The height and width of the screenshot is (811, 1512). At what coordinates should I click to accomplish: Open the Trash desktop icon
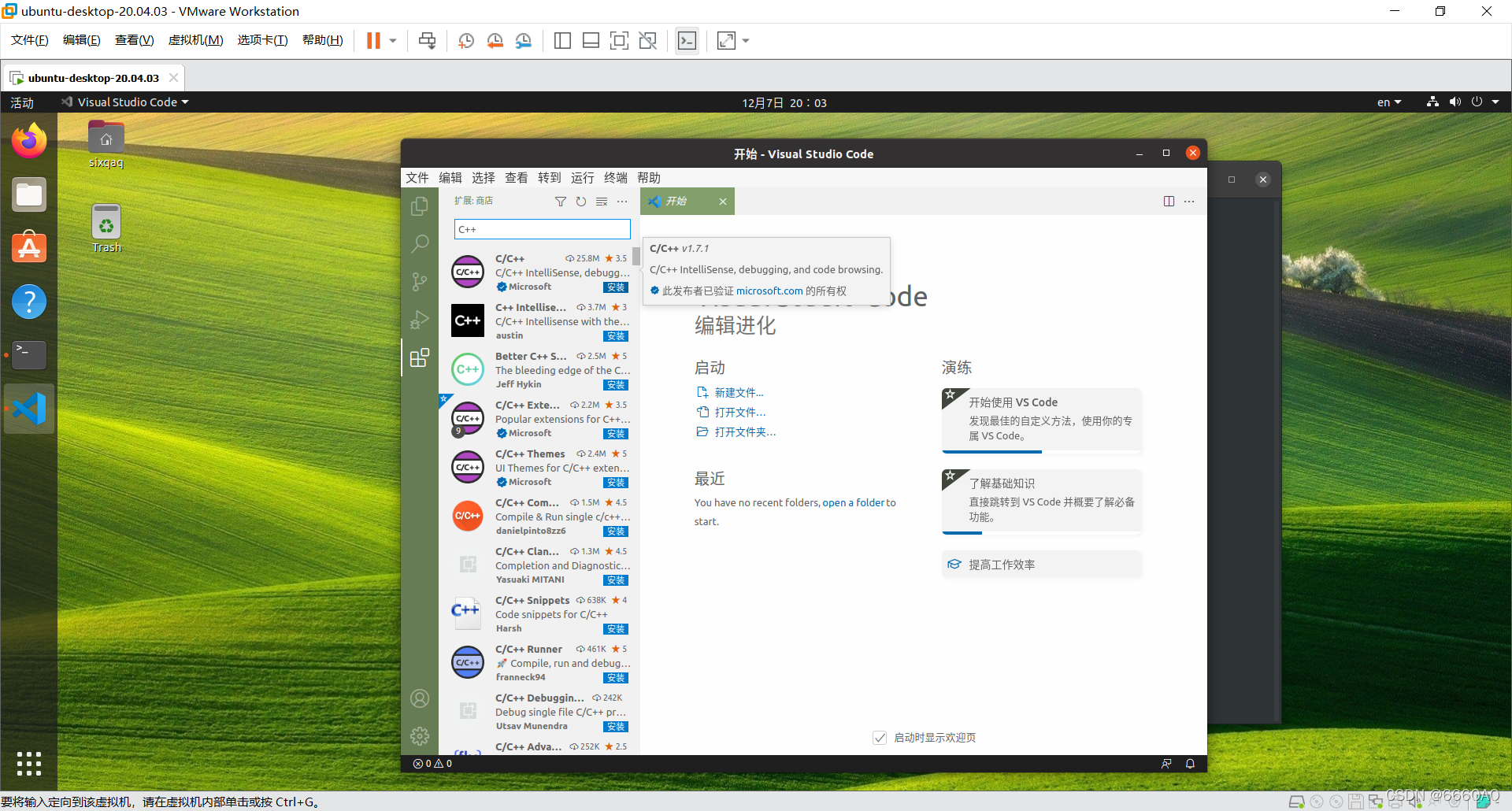[x=106, y=228]
